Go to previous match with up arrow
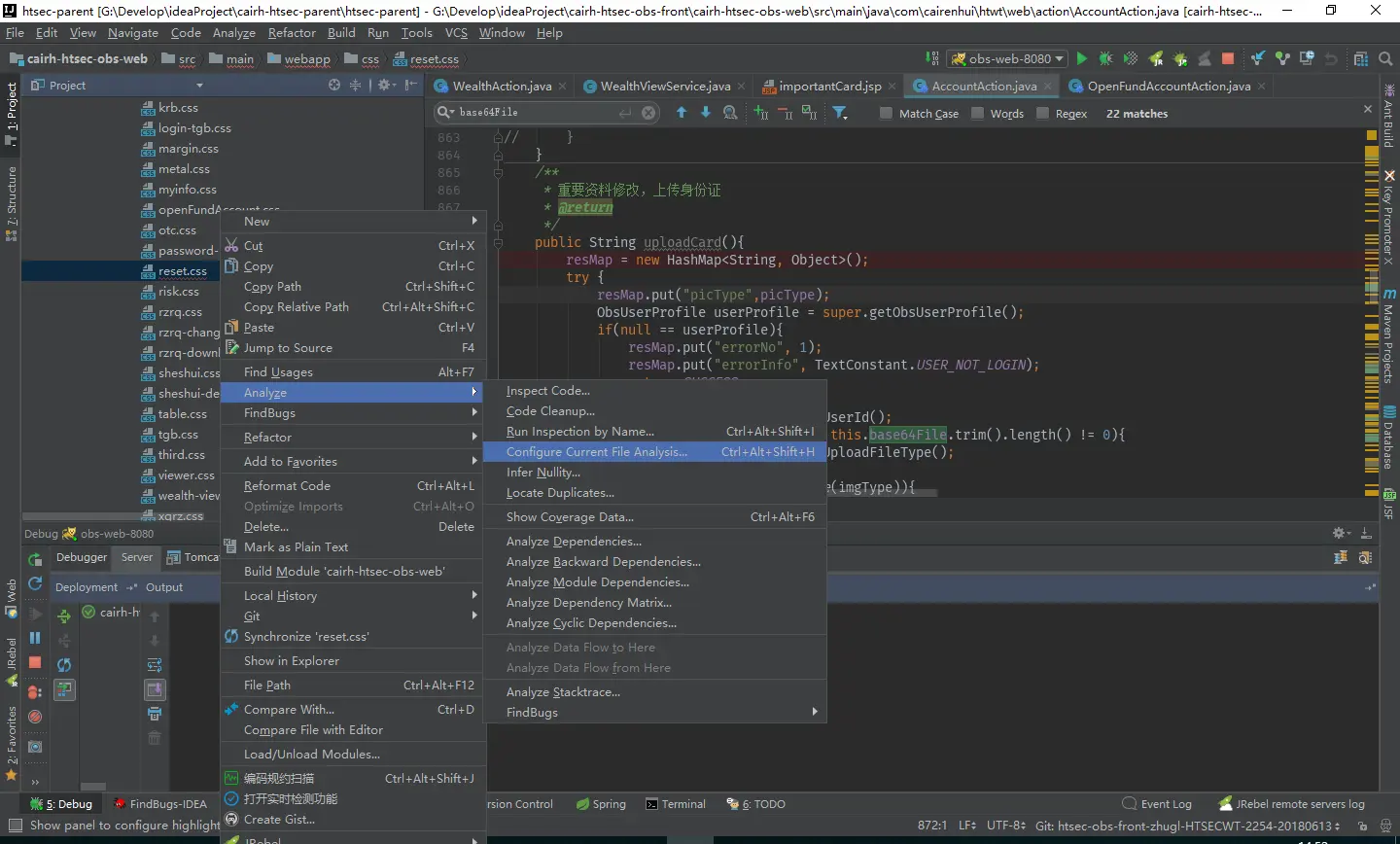 682,113
